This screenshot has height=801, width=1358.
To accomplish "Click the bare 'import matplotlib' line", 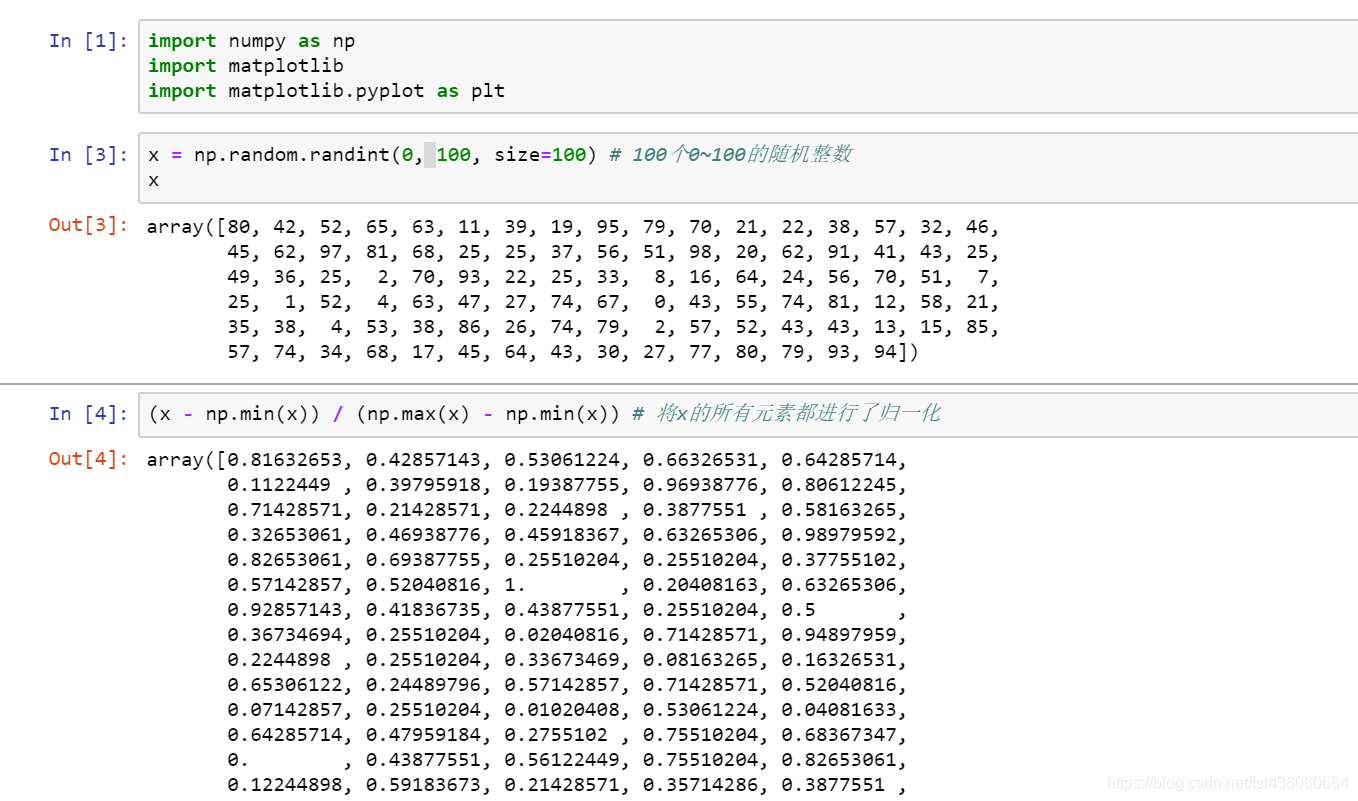I will point(246,66).
